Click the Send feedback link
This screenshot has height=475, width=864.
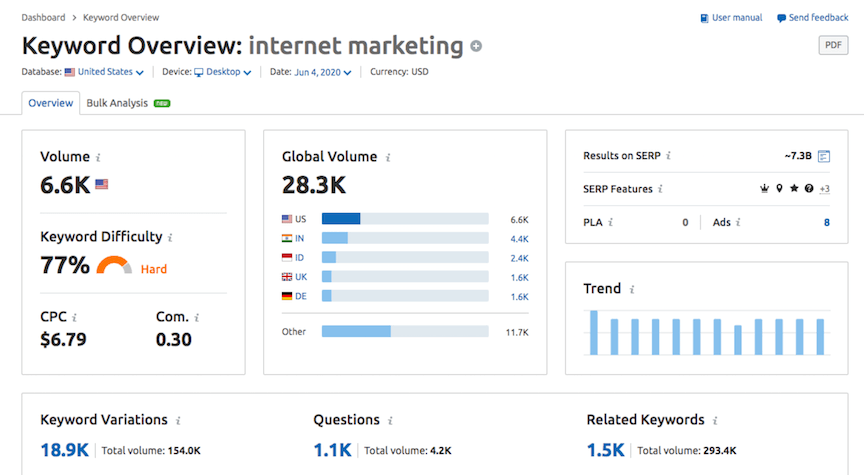(818, 18)
